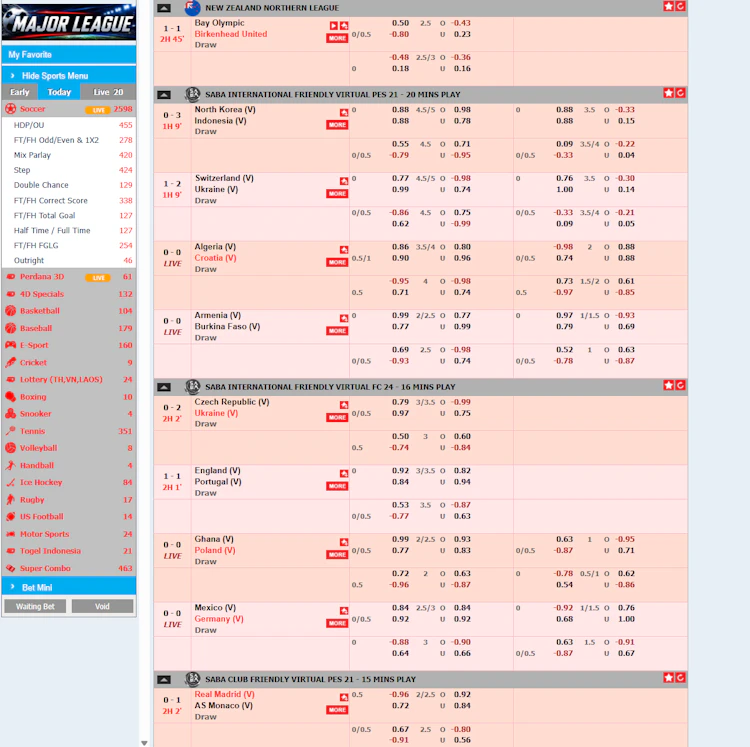Add England vs Portugal match to favorites
This screenshot has width=750, height=747.
[344, 473]
